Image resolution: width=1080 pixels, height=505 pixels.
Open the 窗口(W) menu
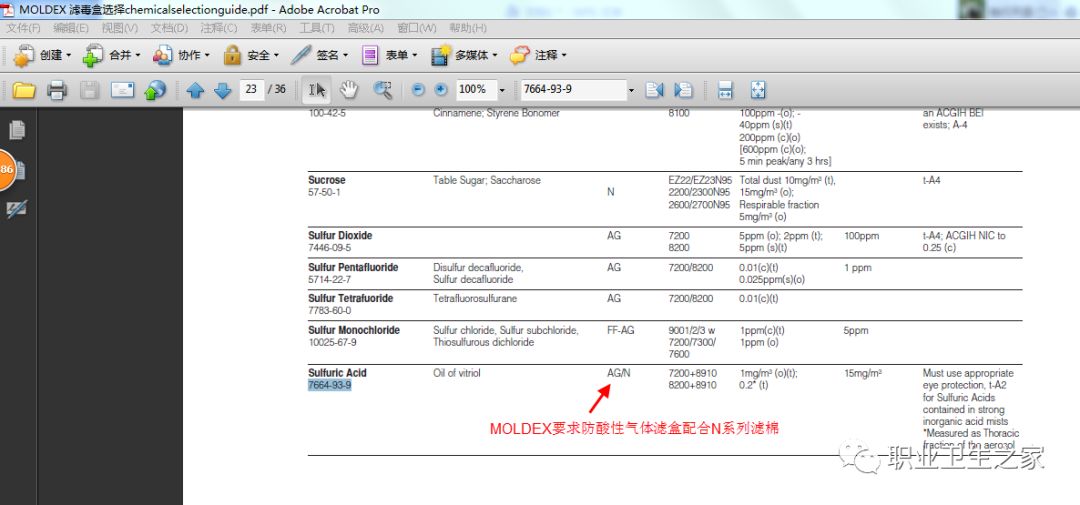pyautogui.click(x=417, y=28)
